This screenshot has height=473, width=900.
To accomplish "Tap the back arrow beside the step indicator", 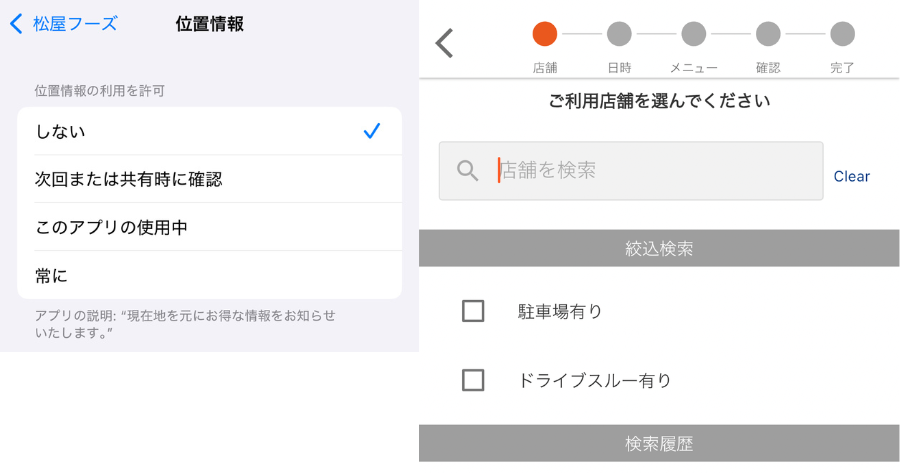I will [x=445, y=43].
